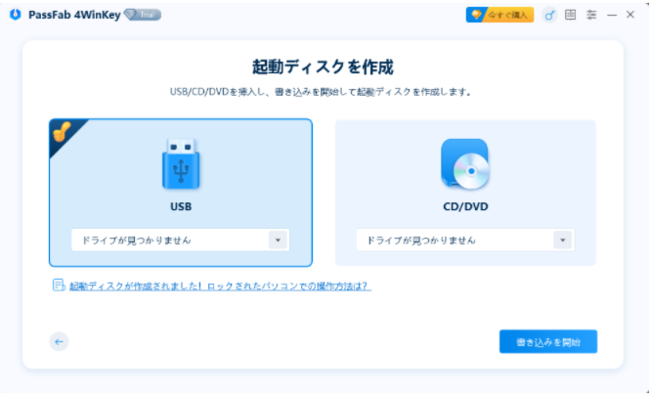Viewport: 650px width, 397px height.
Task: Select the CD/DVD boot media option card
Action: (x=466, y=193)
